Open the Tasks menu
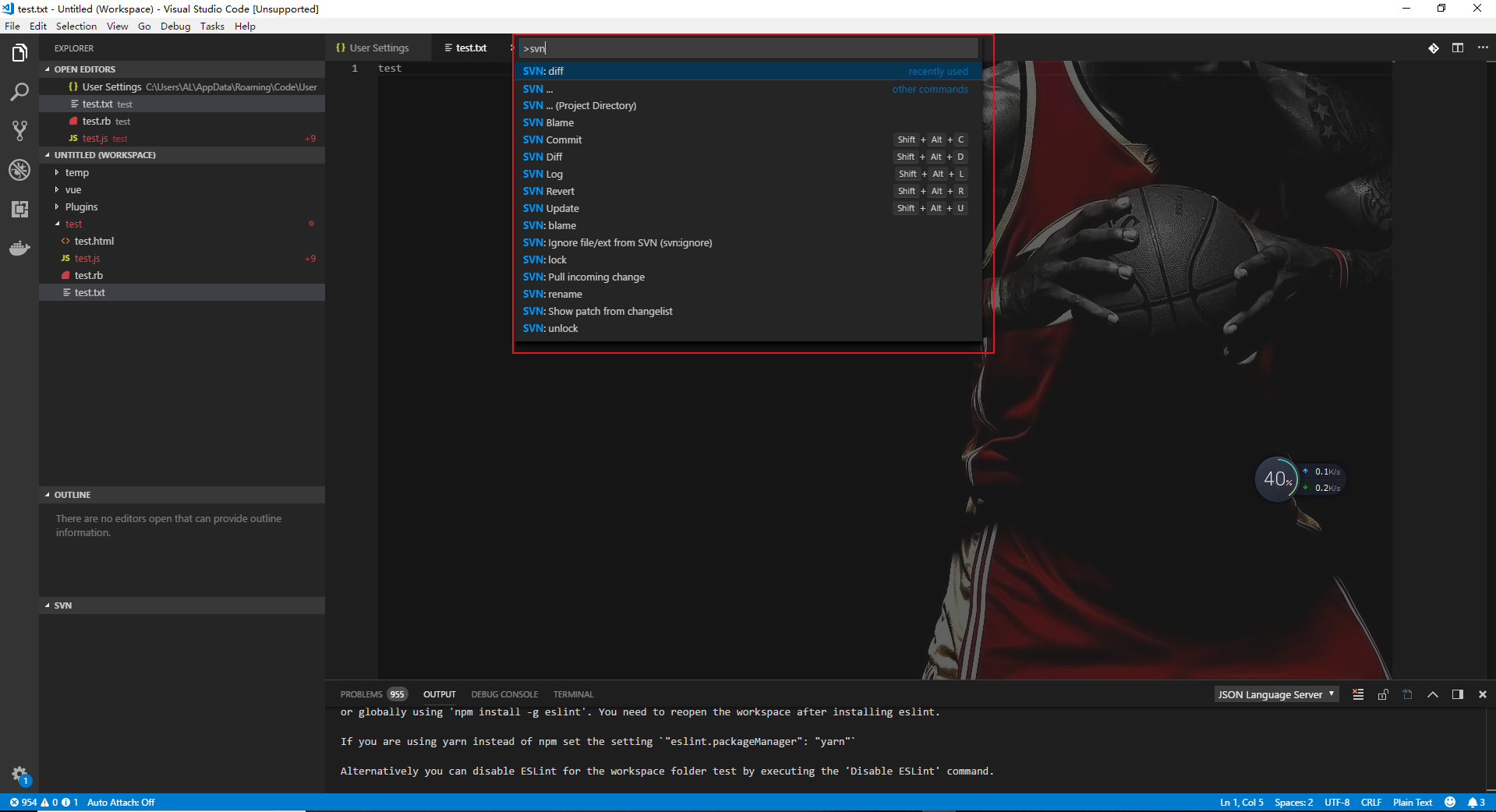1496x812 pixels. pos(212,26)
